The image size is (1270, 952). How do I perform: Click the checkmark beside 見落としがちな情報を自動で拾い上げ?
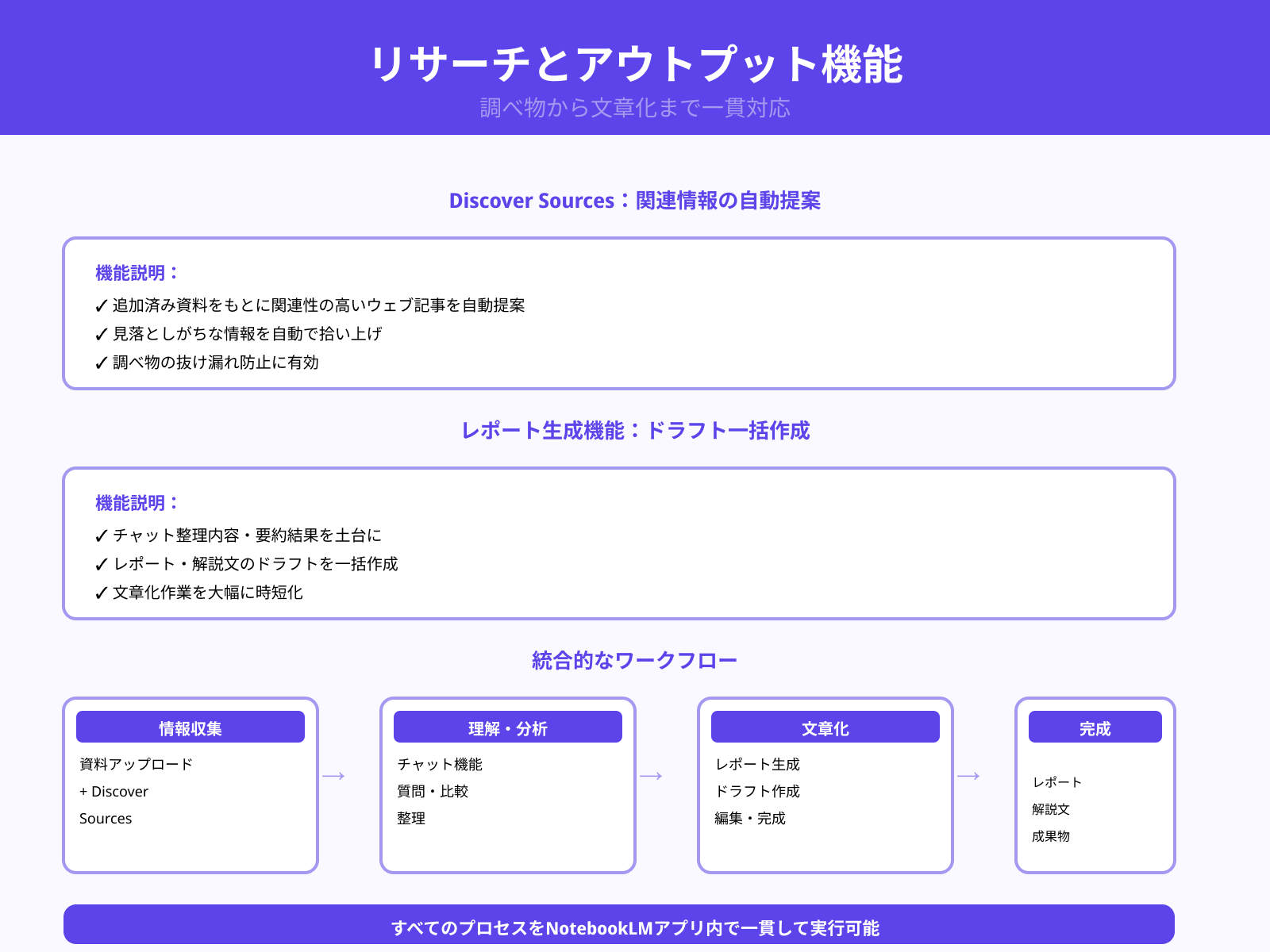(100, 334)
